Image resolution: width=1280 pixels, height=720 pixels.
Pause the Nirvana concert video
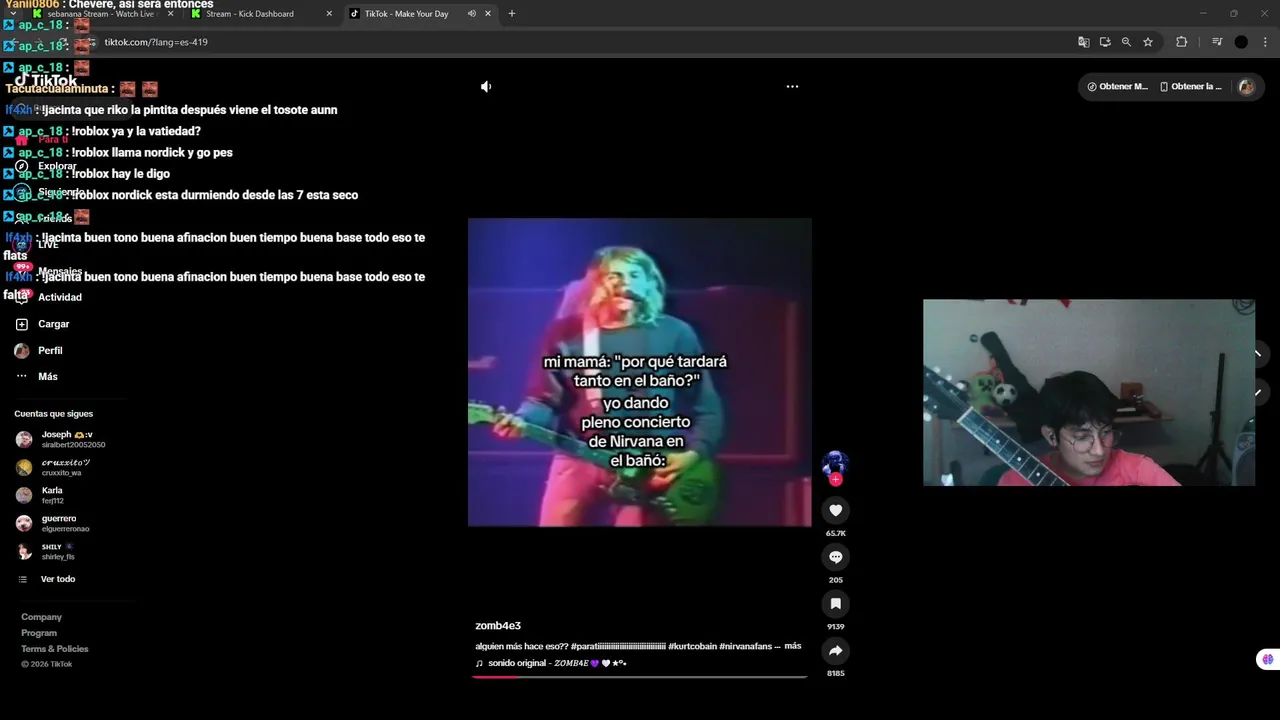click(x=639, y=372)
